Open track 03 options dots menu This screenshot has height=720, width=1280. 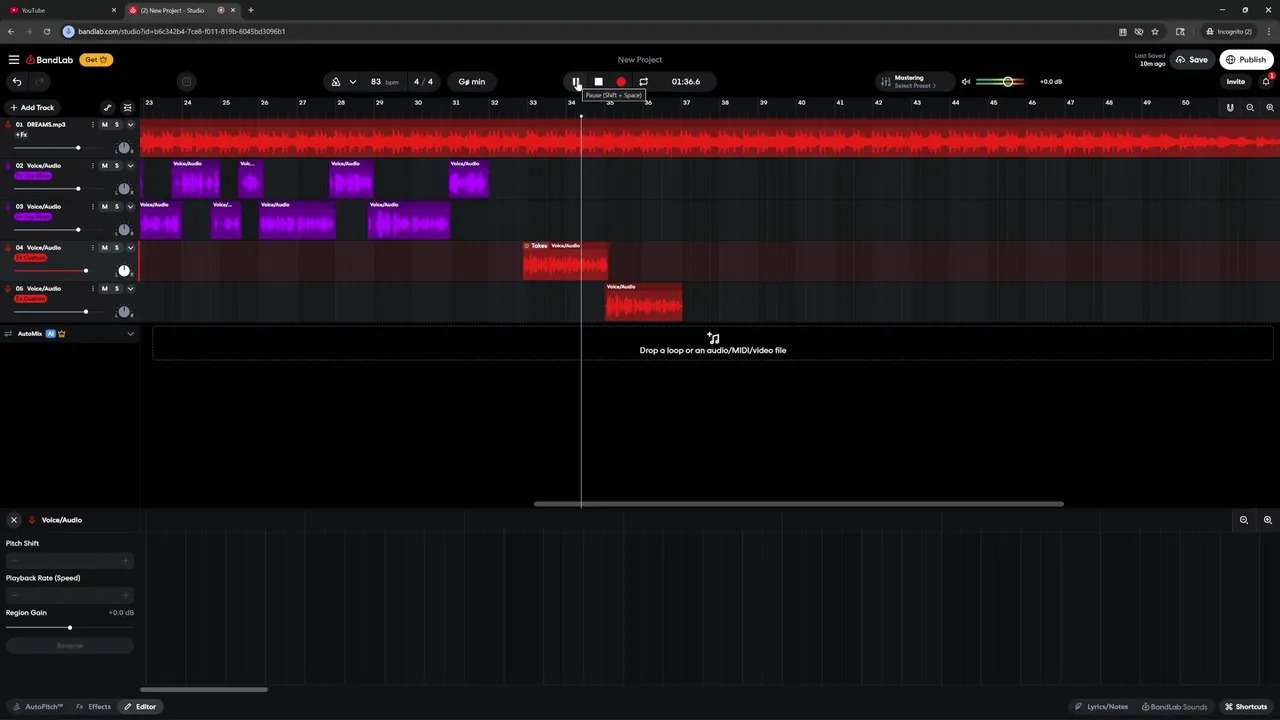pos(93,207)
